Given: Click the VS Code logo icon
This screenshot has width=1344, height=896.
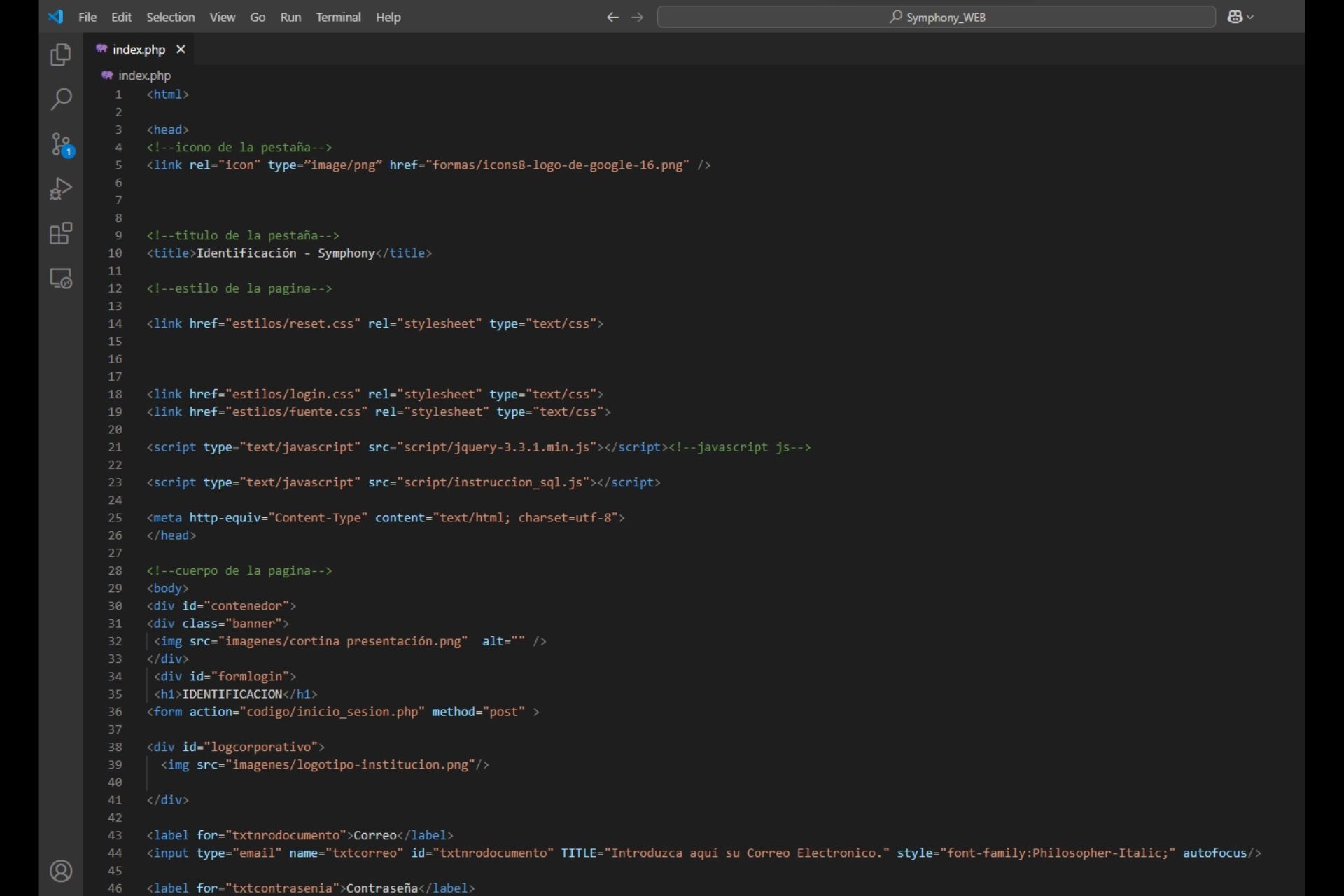Looking at the screenshot, I should pos(55,17).
